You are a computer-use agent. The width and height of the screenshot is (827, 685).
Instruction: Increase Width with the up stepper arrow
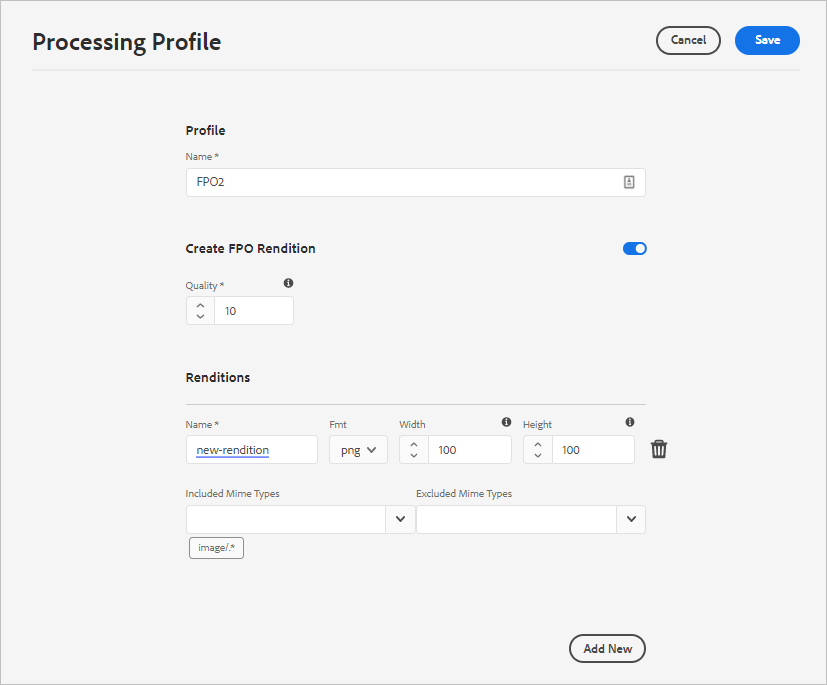coord(414,443)
